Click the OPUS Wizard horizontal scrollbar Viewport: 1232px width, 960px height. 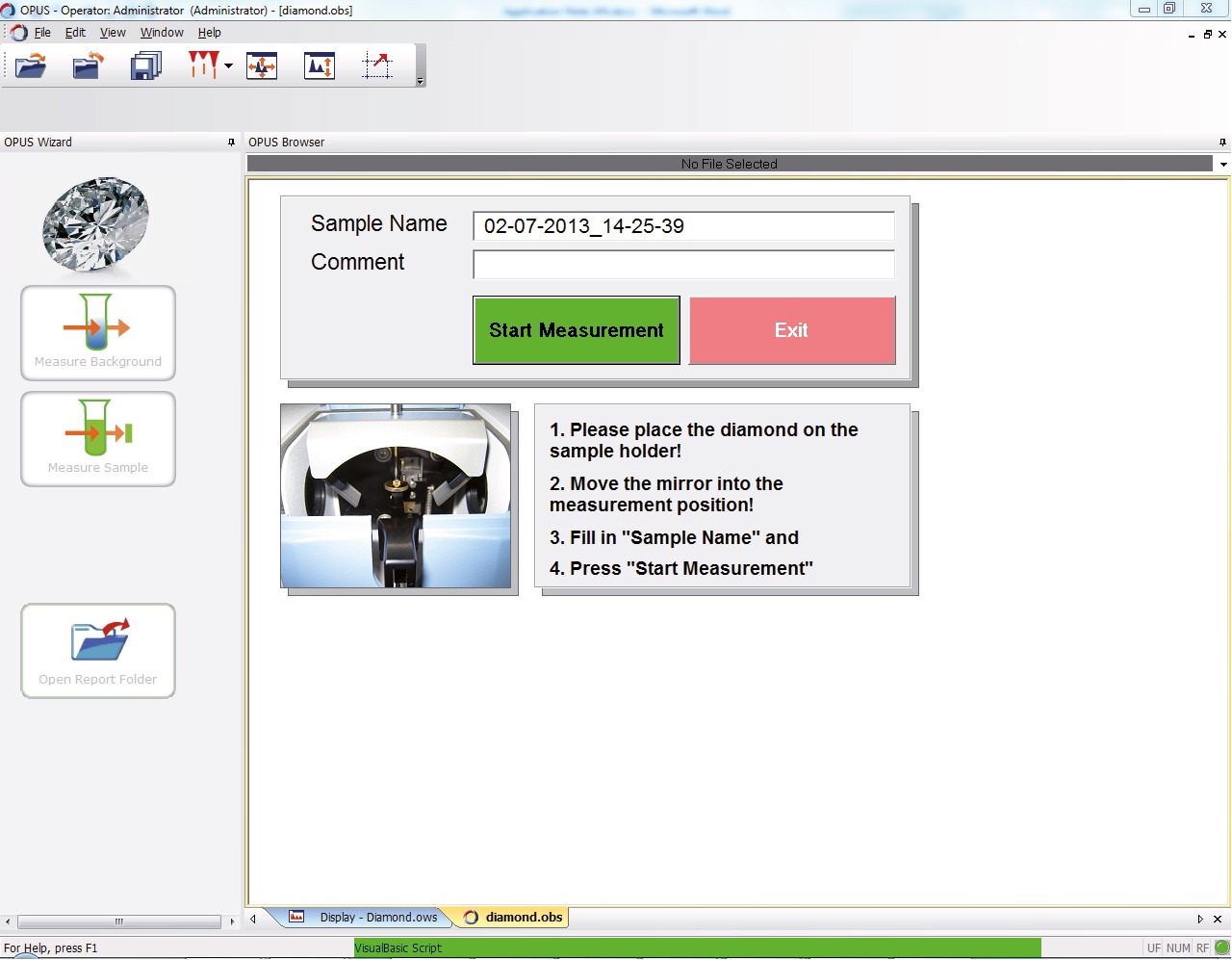pos(119,921)
